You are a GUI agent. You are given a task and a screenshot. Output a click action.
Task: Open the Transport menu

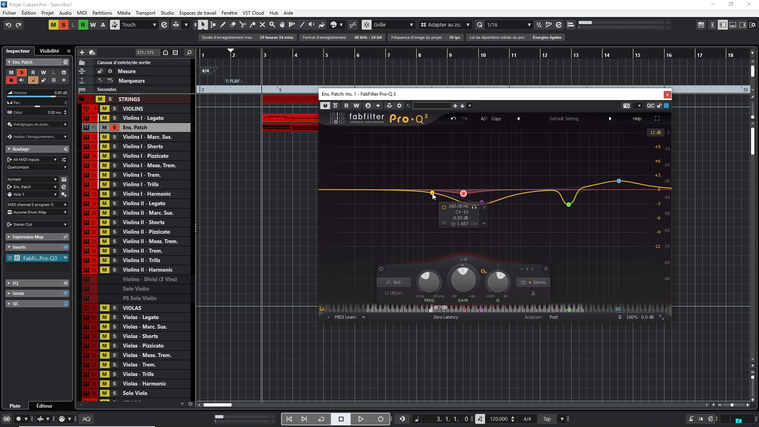146,13
